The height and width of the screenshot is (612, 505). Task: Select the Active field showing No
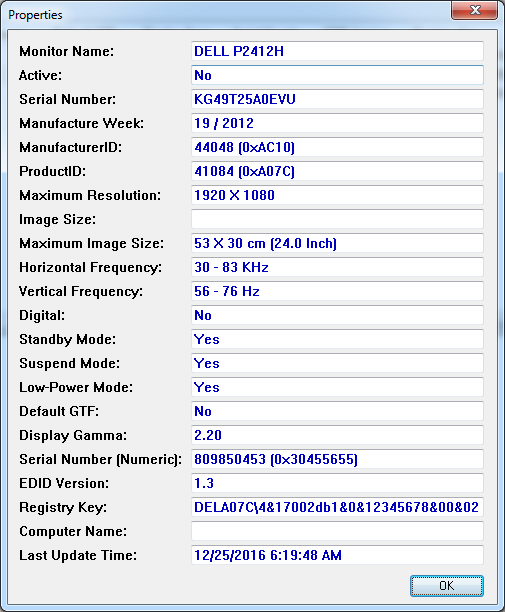[x=337, y=75]
